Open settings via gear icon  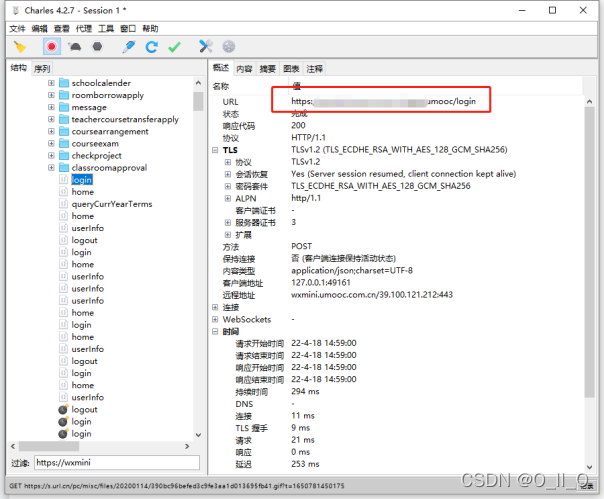point(229,47)
